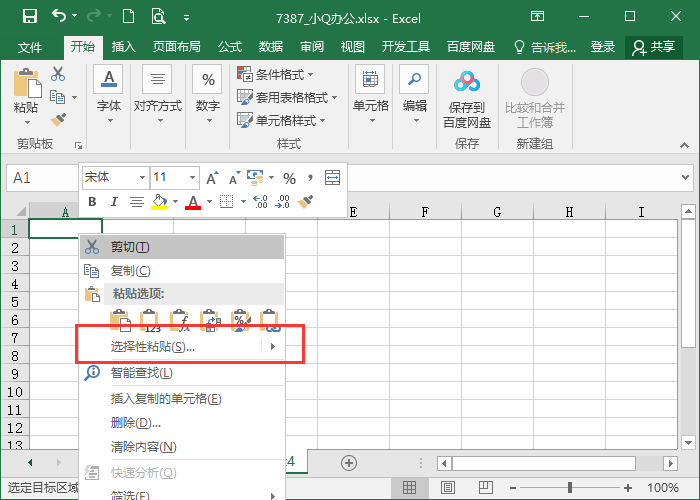Image resolution: width=700 pixels, height=500 pixels.
Task: Choose 清除内容(N) in the context menu
Action: [x=182, y=446]
